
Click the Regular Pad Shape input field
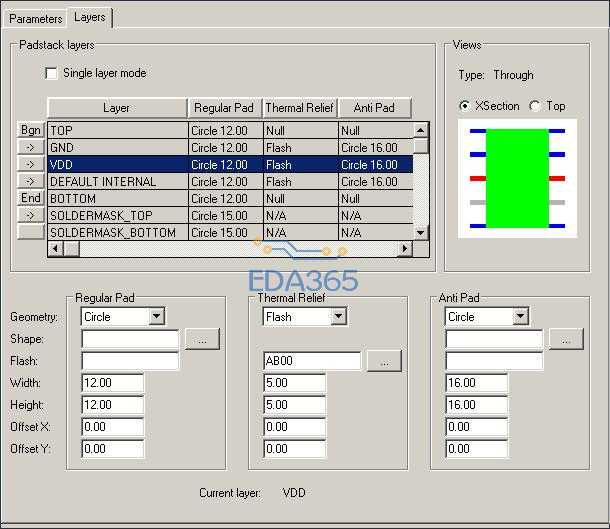pos(130,339)
